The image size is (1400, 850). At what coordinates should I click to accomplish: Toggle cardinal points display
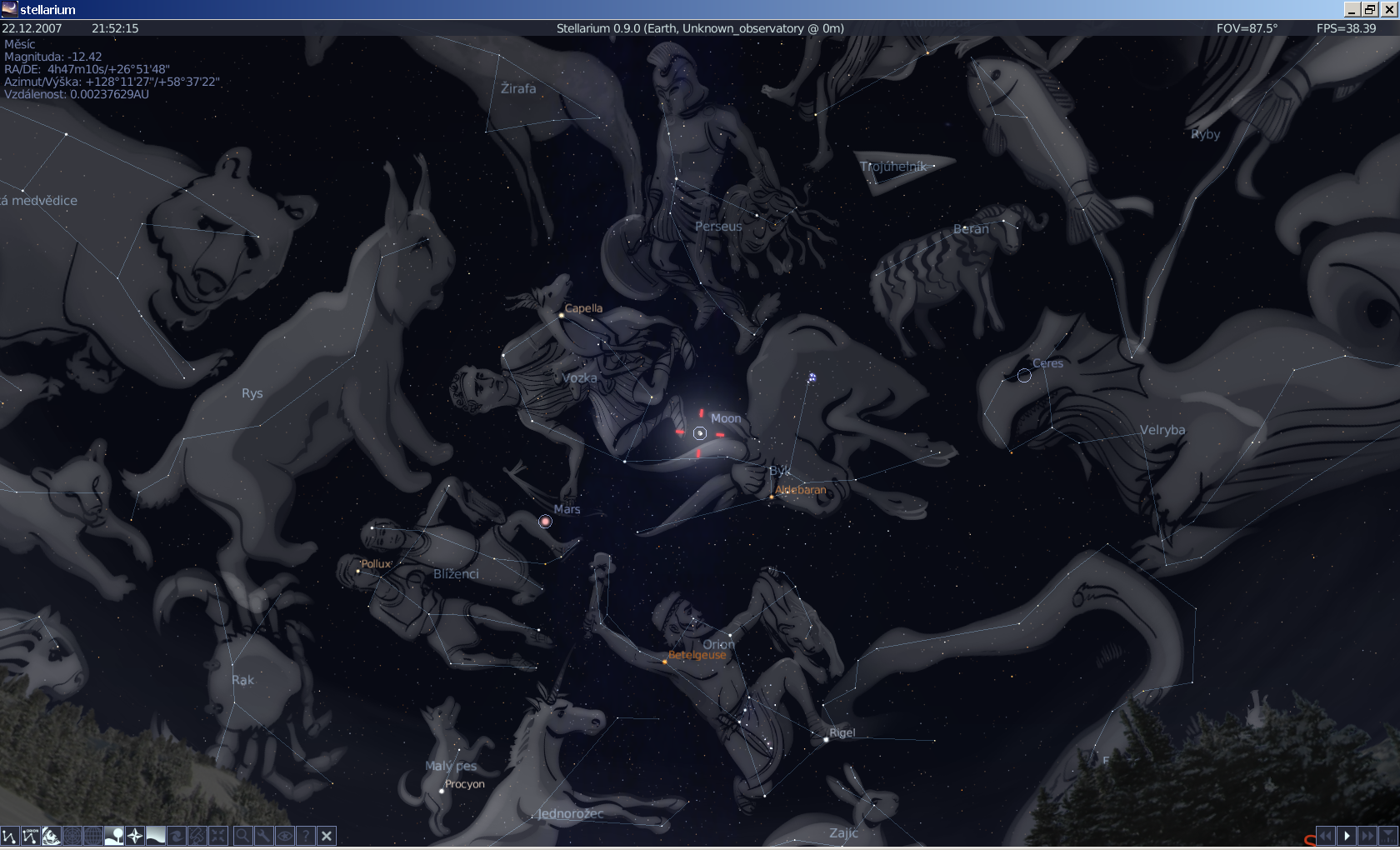[x=135, y=836]
